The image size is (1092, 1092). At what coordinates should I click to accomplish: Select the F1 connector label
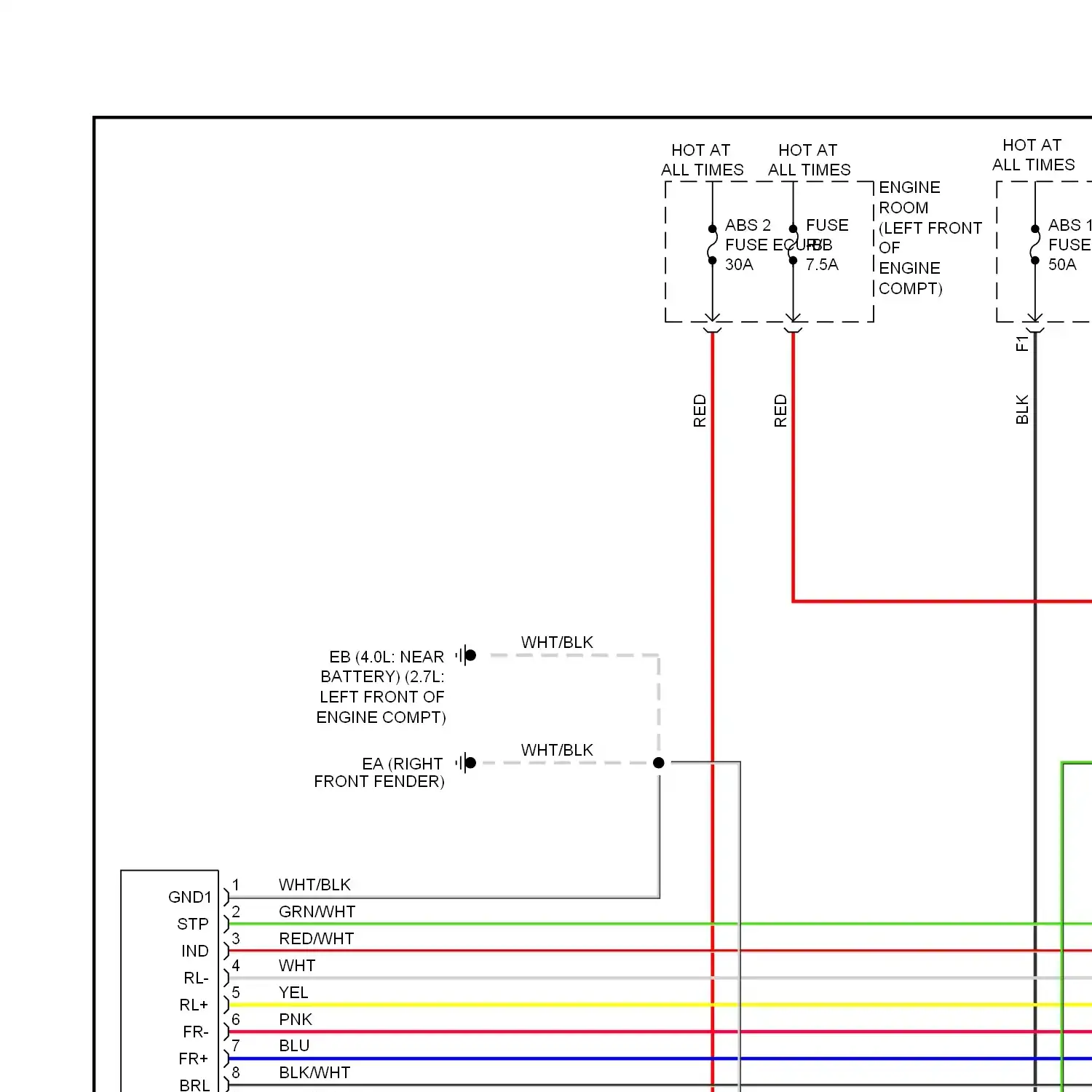coord(1022,343)
